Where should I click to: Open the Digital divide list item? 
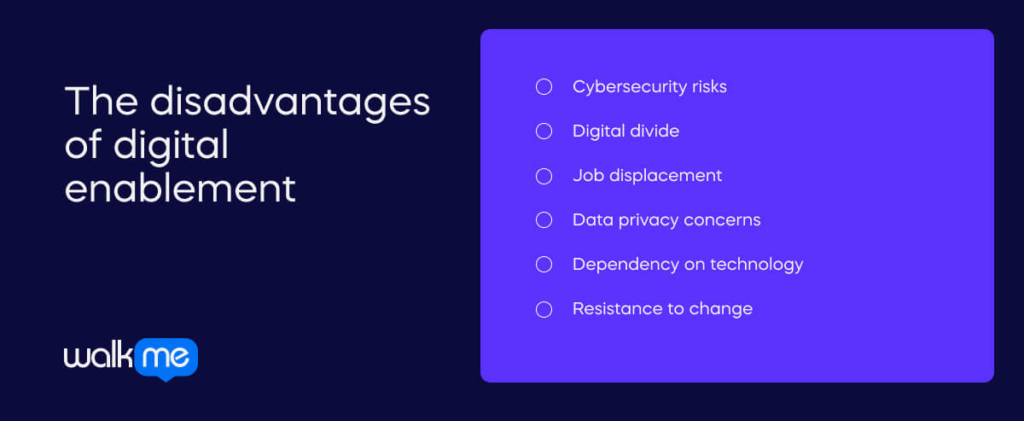[626, 131]
